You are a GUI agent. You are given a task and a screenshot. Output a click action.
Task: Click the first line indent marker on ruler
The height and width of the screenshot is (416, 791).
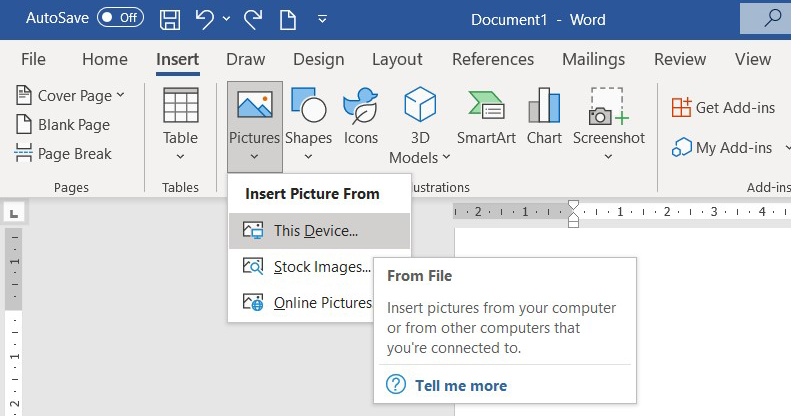click(574, 205)
